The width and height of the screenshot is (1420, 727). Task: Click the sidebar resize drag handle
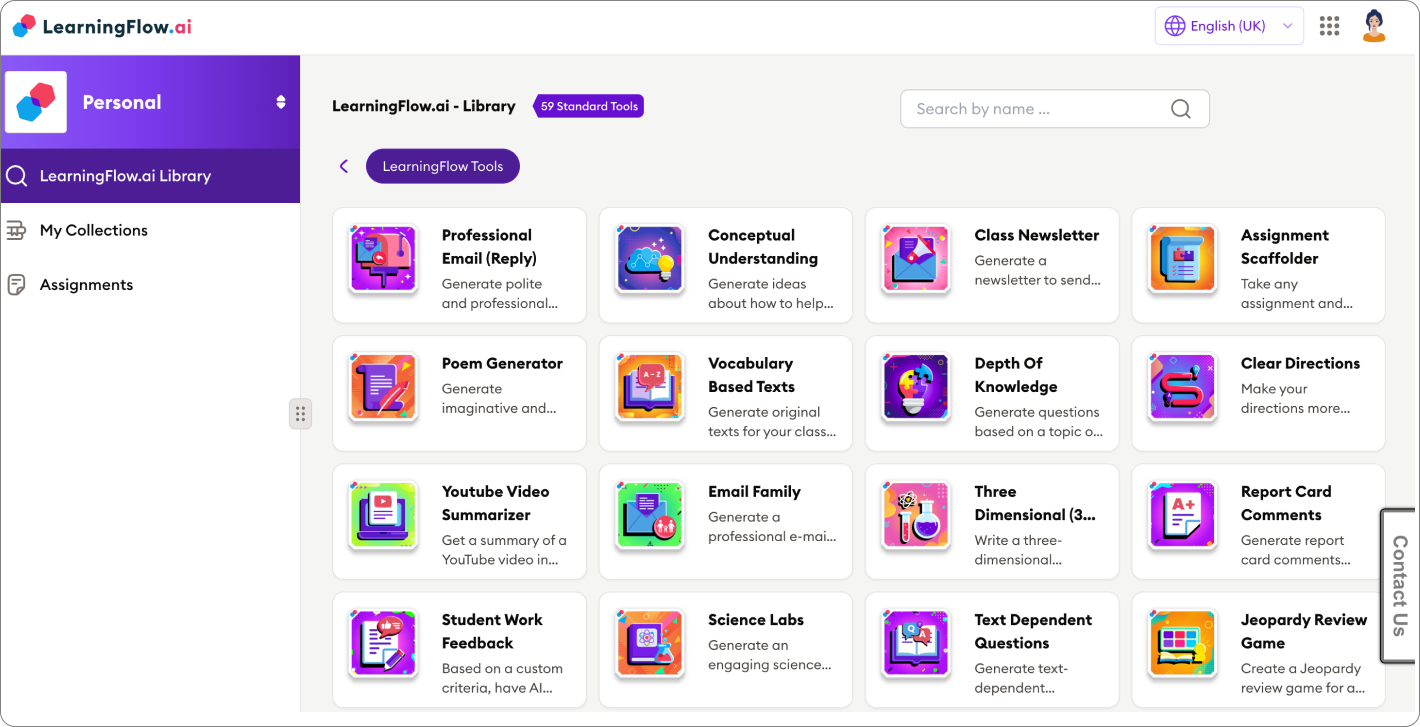tap(300, 414)
